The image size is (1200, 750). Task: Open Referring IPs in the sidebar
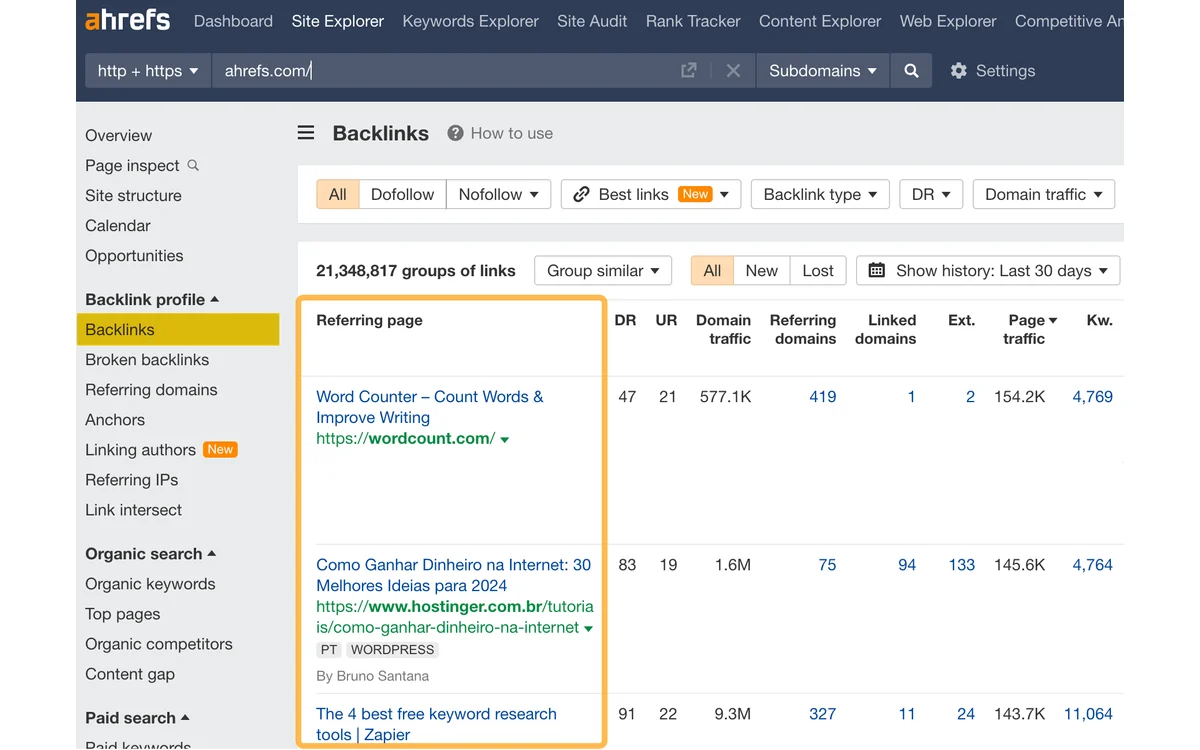[x=132, y=479]
